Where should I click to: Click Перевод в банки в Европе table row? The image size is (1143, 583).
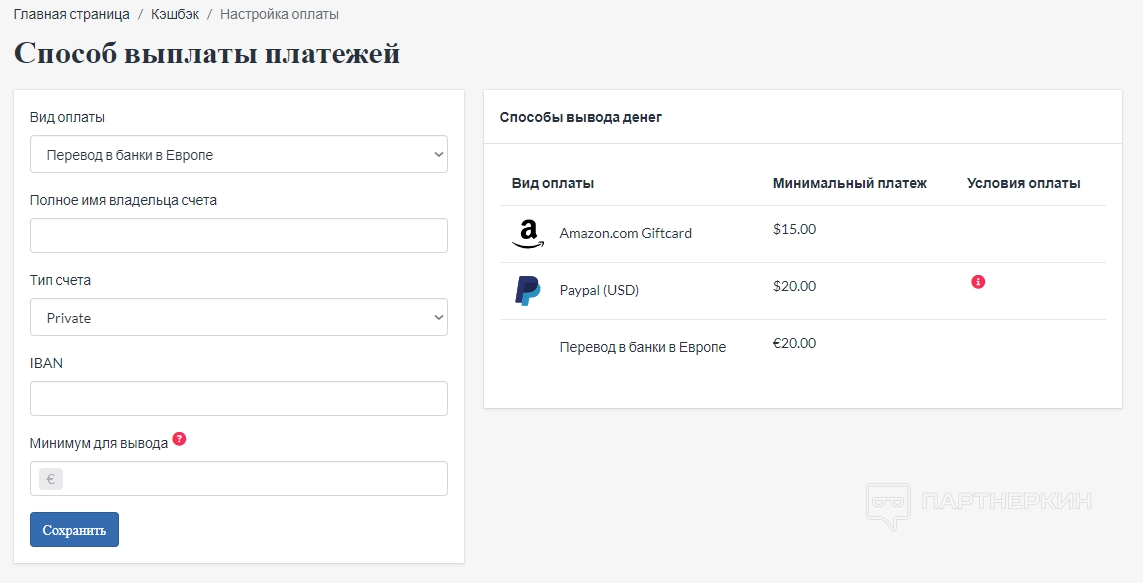(x=643, y=347)
